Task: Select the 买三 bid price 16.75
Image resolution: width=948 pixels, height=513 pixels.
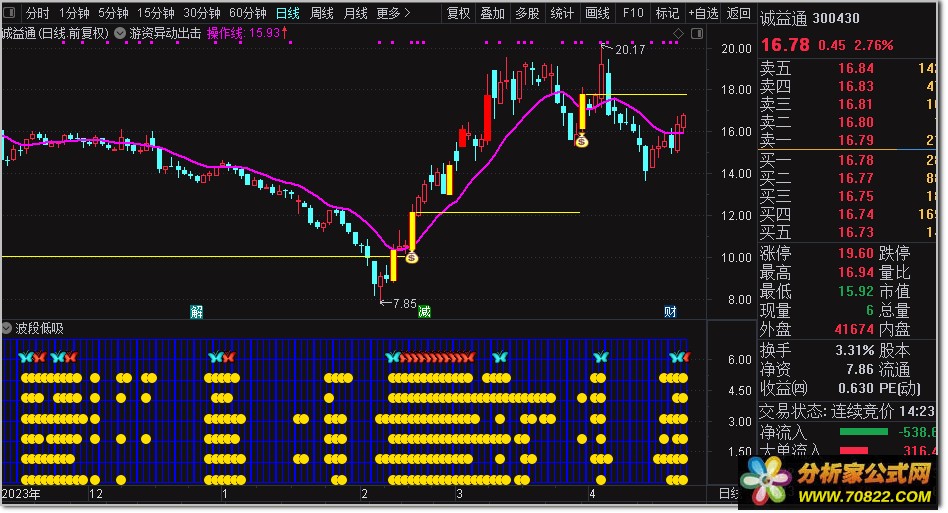Action: click(x=855, y=196)
